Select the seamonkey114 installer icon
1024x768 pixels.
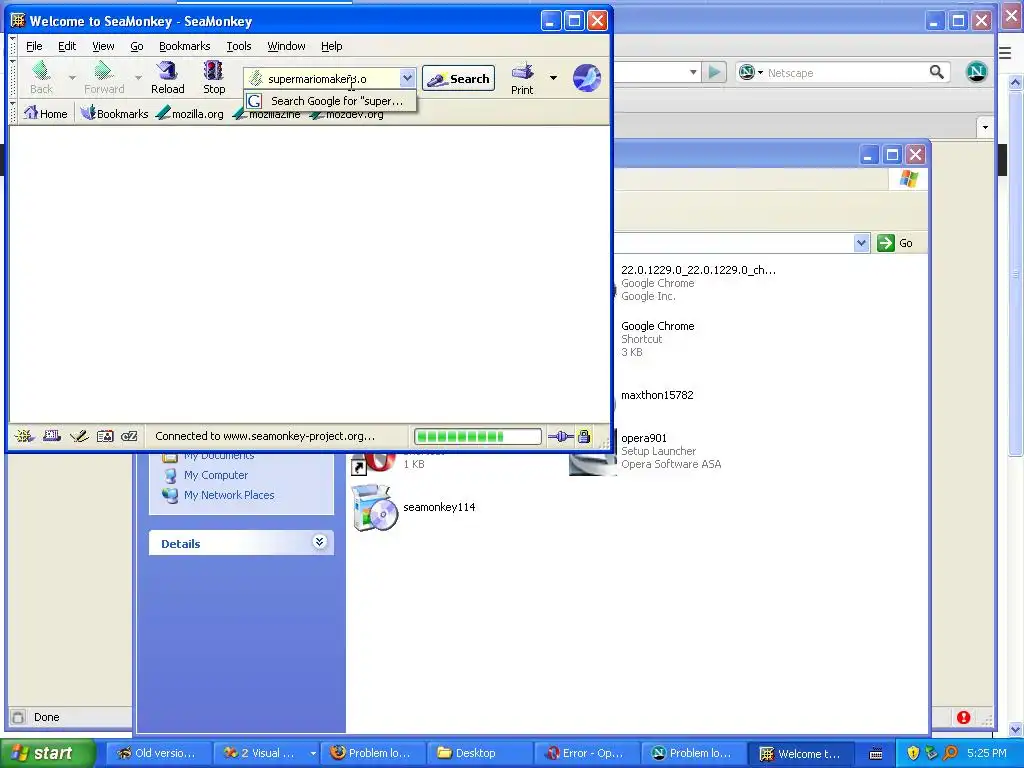click(x=375, y=507)
